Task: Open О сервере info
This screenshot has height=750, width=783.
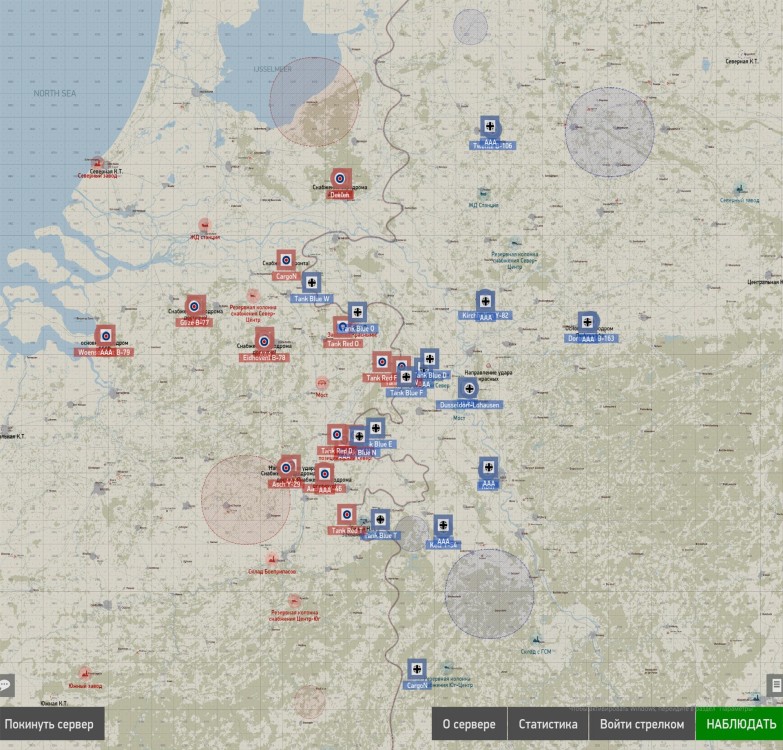Action: (469, 724)
